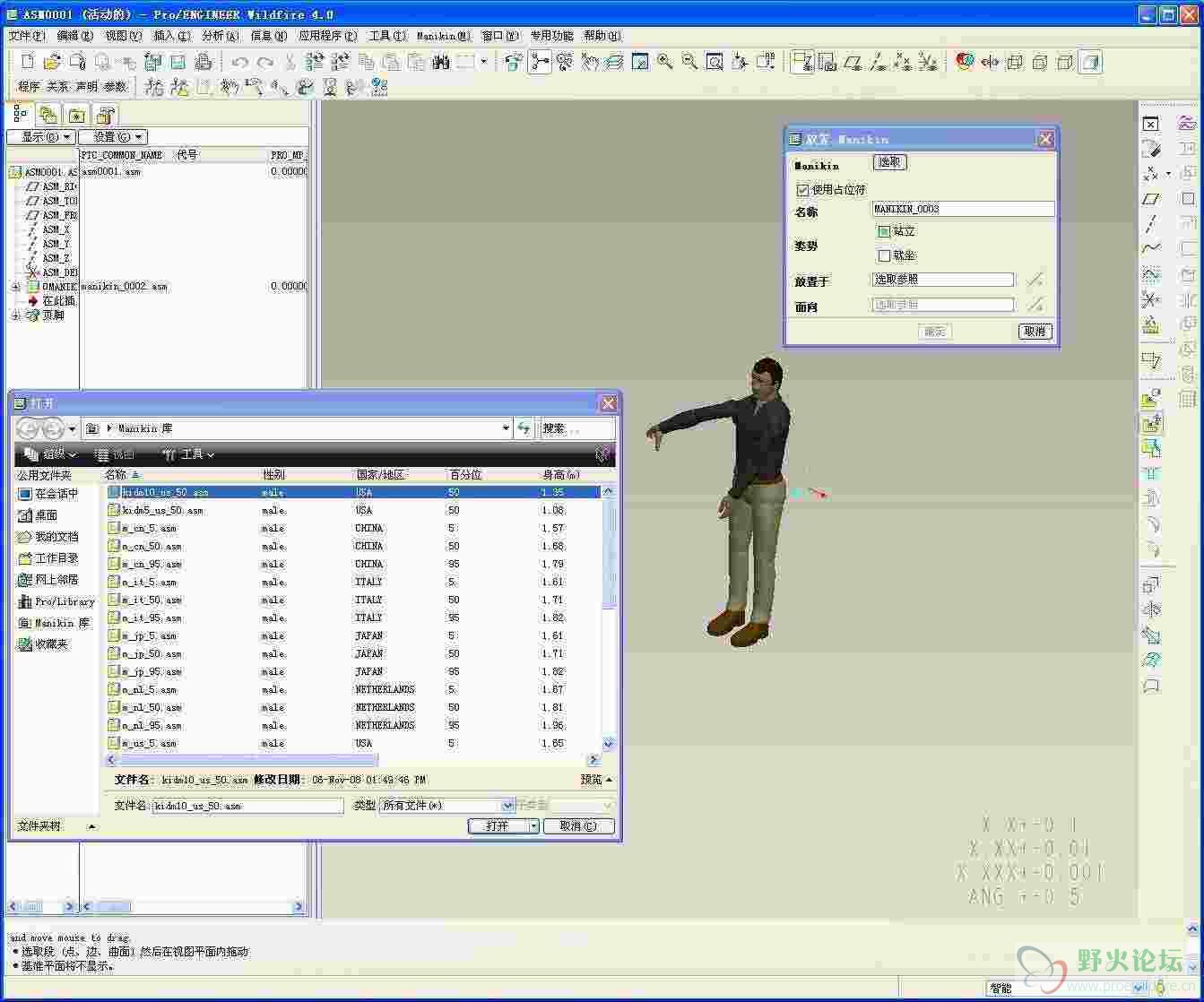This screenshot has height=1002, width=1204.
Task: Click the 名称 field MANIKIN_0003
Action: pos(963,209)
